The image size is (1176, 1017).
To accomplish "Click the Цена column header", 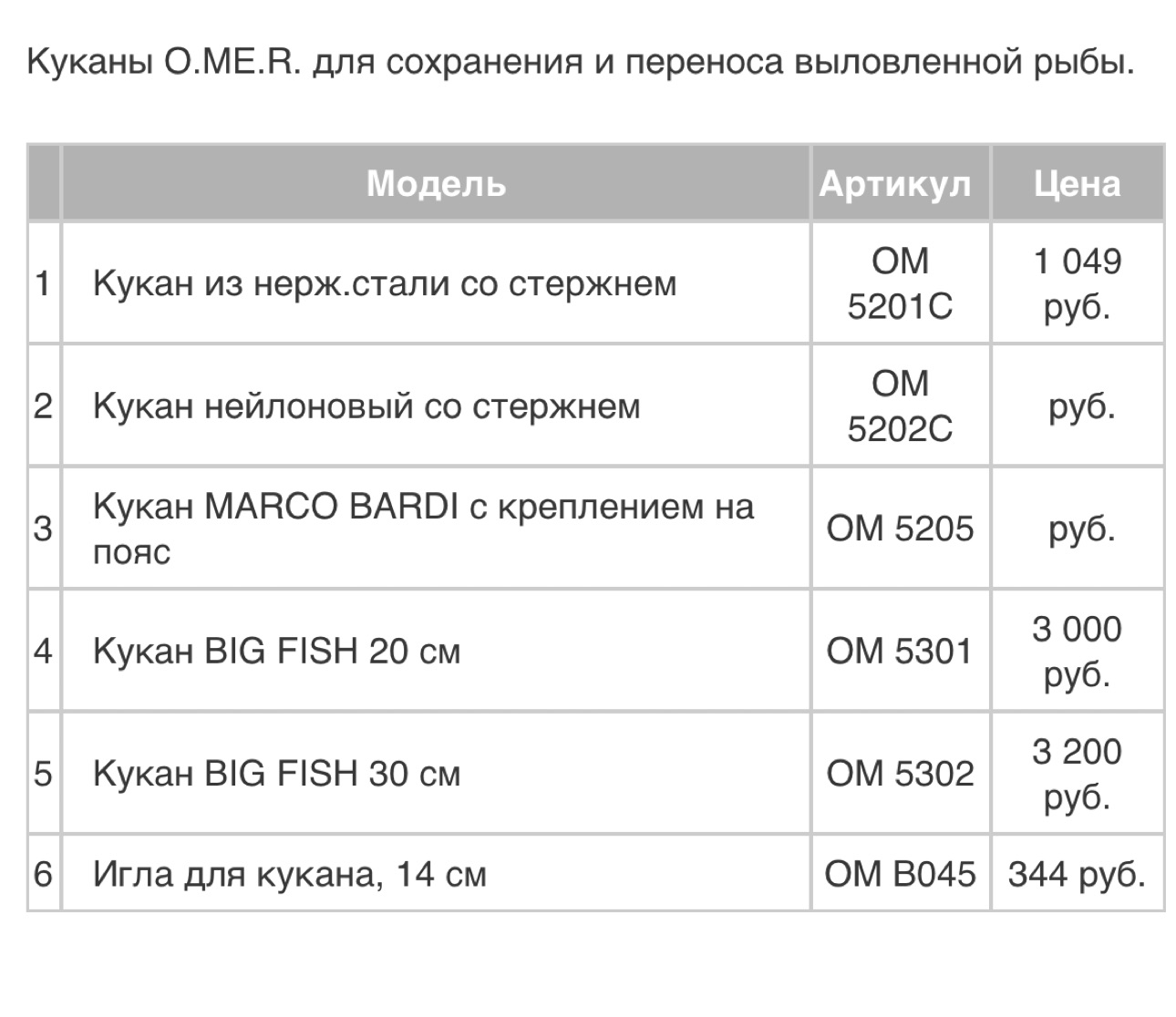I will (1077, 184).
